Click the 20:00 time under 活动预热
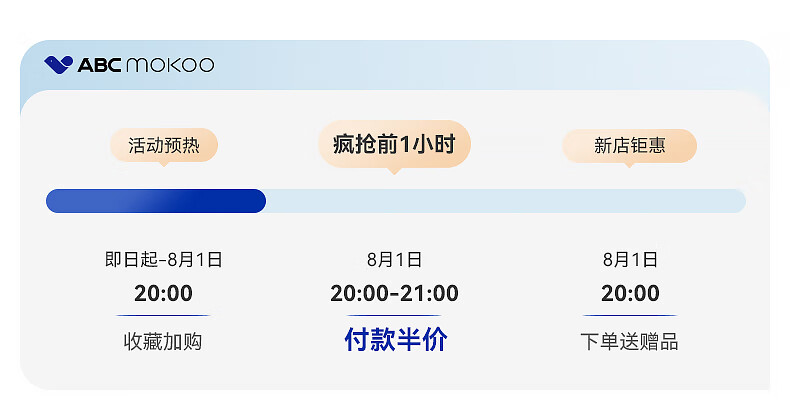Screen dimensions: 790x412 (x=163, y=293)
